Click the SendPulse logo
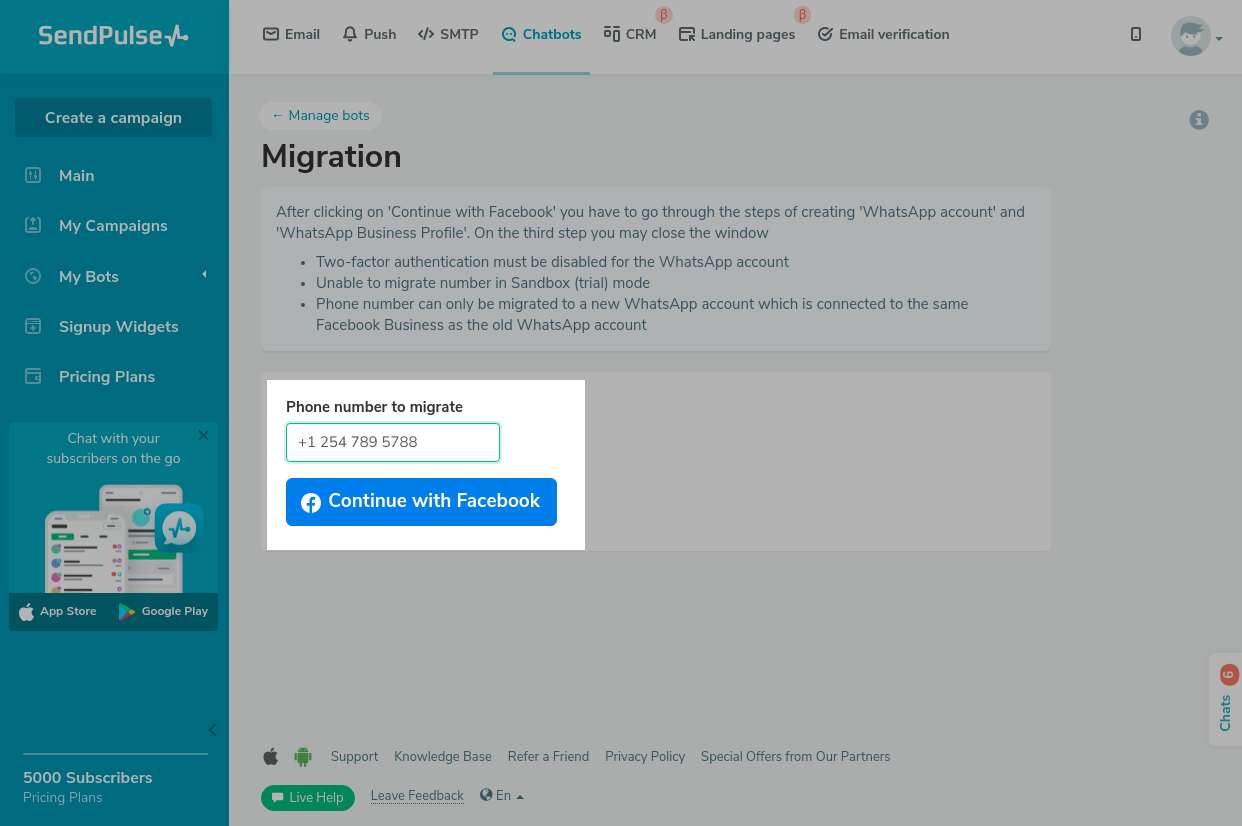The width and height of the screenshot is (1242, 826). pyautogui.click(x=113, y=36)
